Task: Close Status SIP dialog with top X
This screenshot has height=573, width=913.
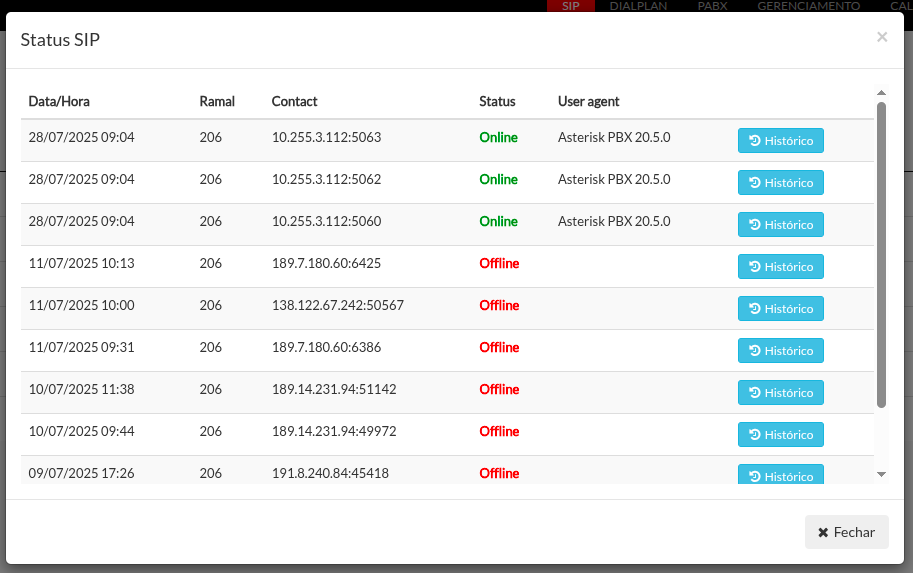Action: coord(882,37)
